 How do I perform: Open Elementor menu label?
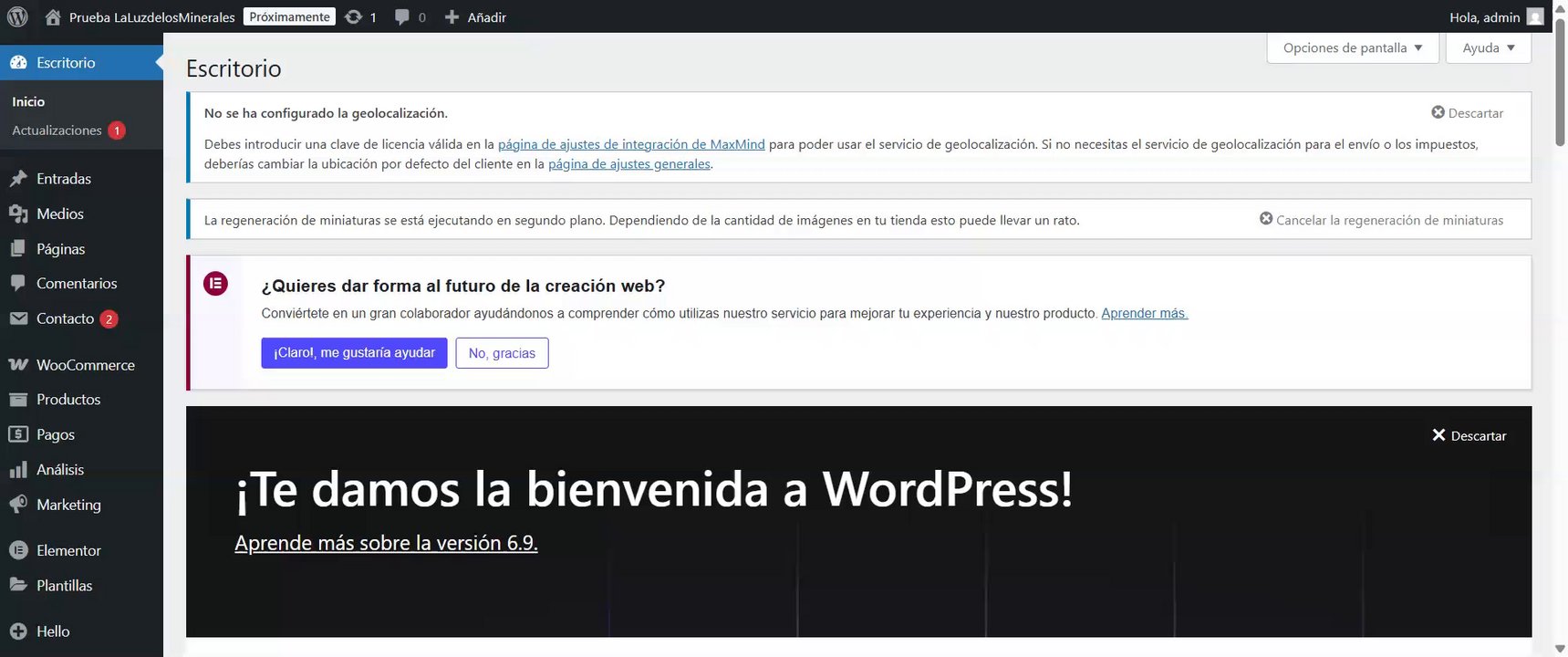[68, 550]
